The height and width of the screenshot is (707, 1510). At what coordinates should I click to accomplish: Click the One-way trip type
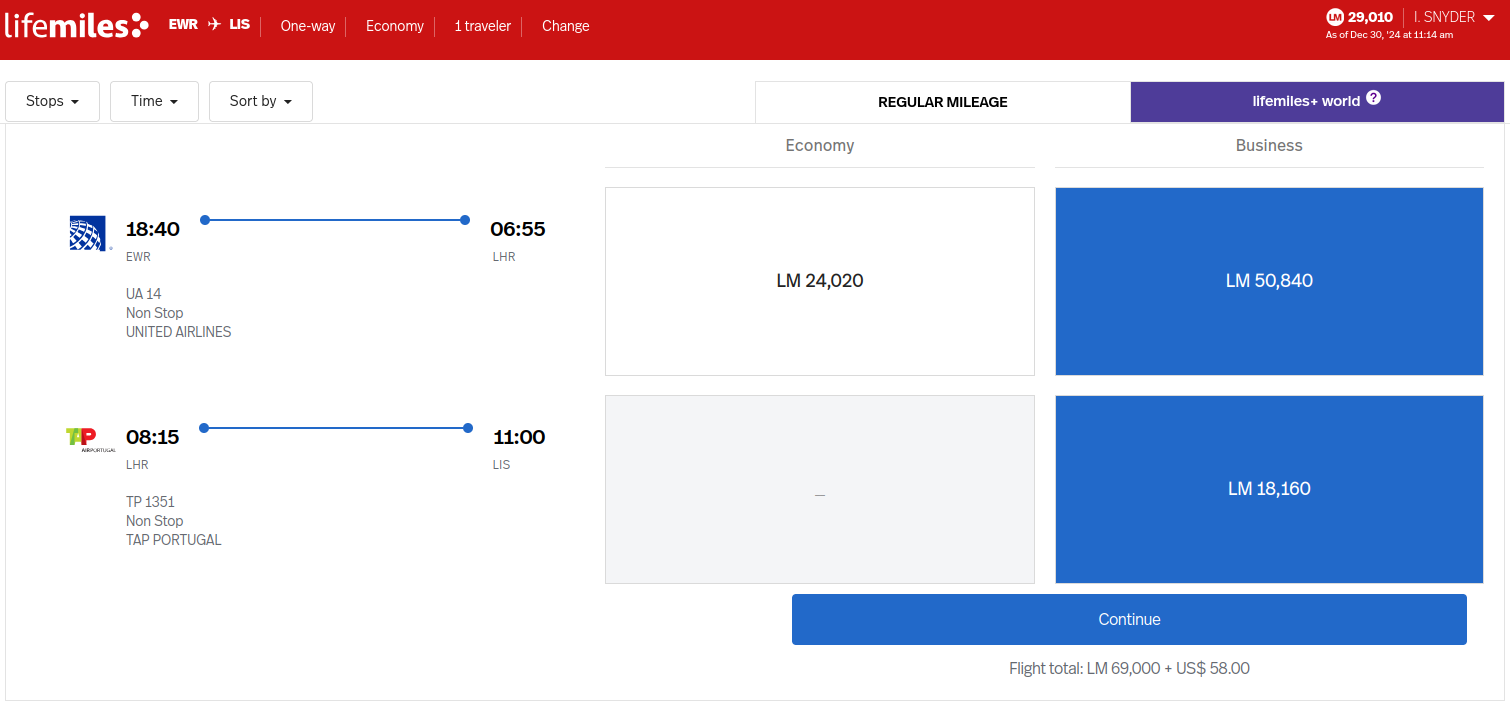click(x=308, y=26)
